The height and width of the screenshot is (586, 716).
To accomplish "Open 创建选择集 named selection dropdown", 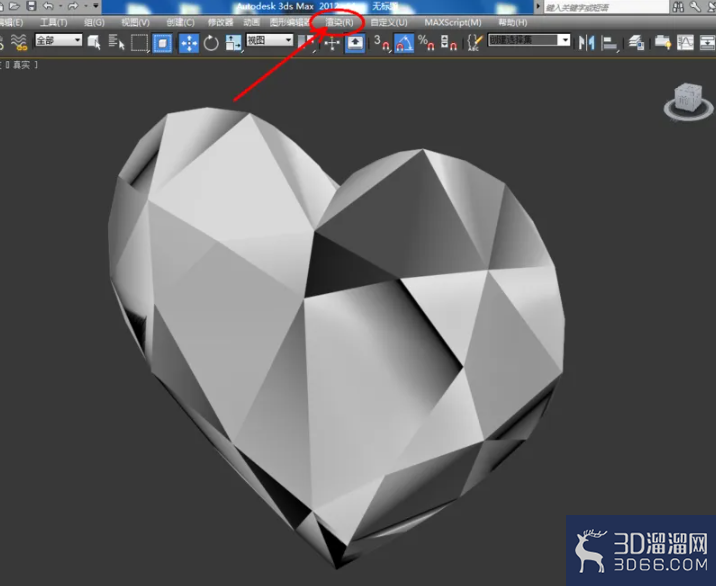I will [x=529, y=40].
